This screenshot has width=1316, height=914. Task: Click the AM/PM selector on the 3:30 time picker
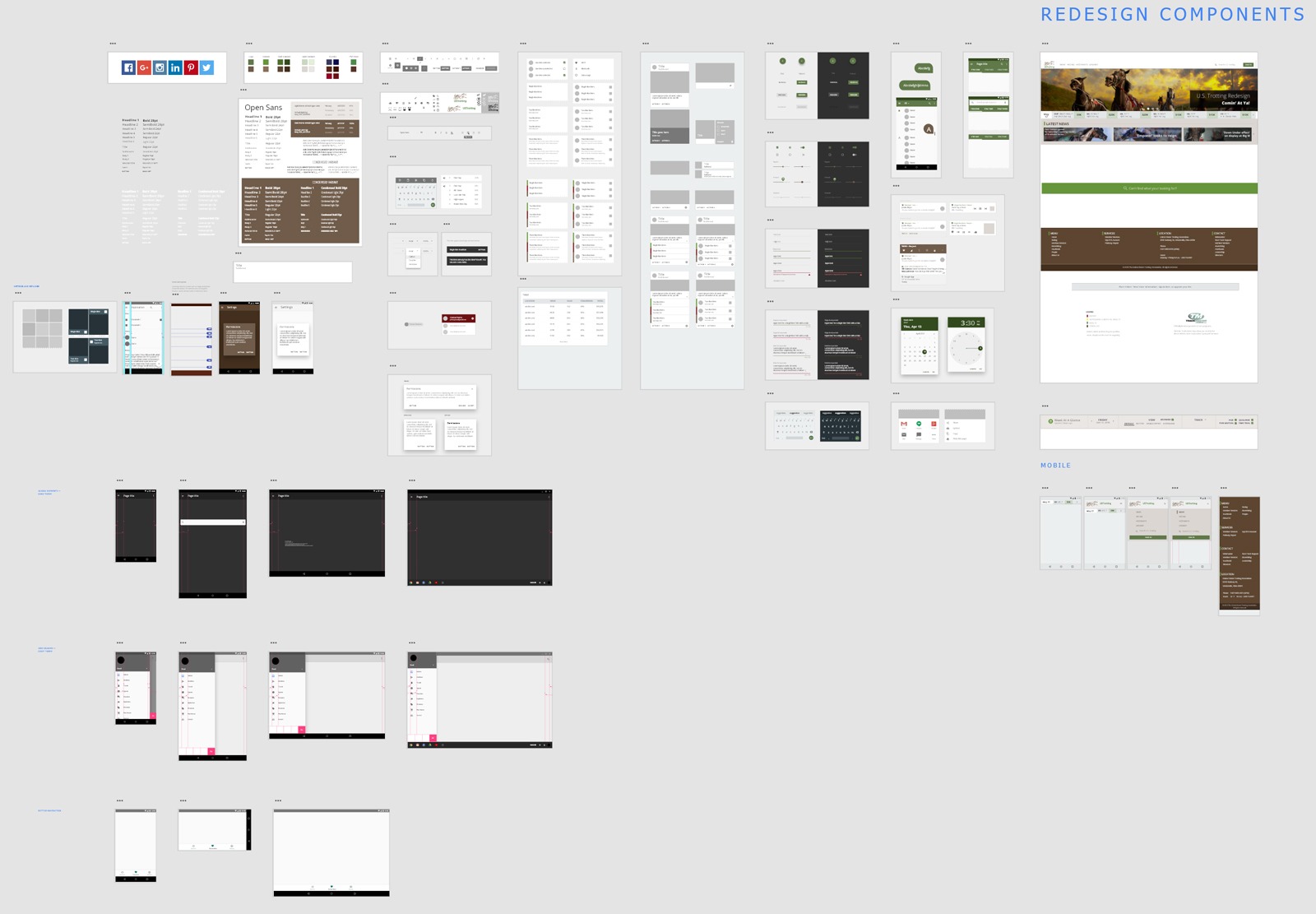[979, 322]
